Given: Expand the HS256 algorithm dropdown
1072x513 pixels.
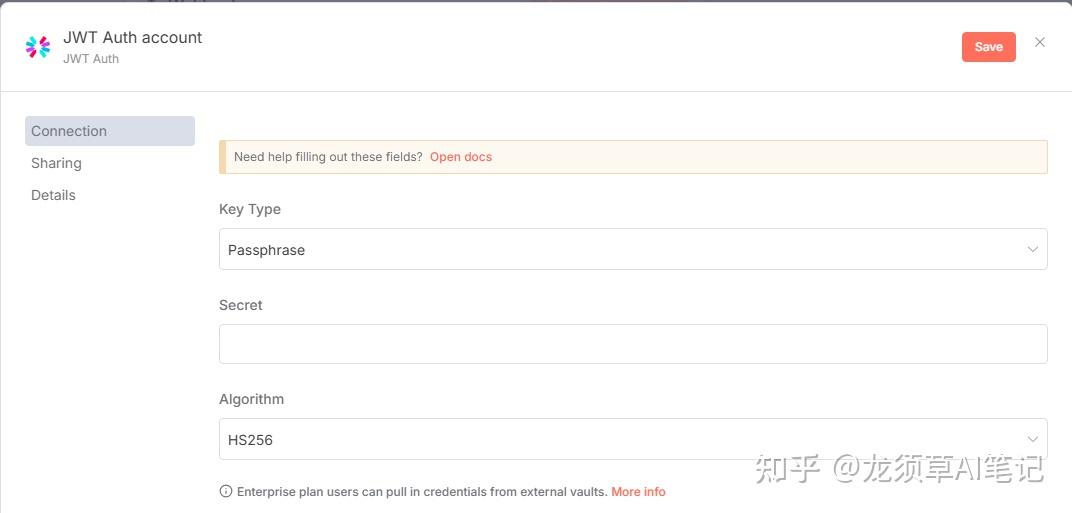Looking at the screenshot, I should coord(620,439).
